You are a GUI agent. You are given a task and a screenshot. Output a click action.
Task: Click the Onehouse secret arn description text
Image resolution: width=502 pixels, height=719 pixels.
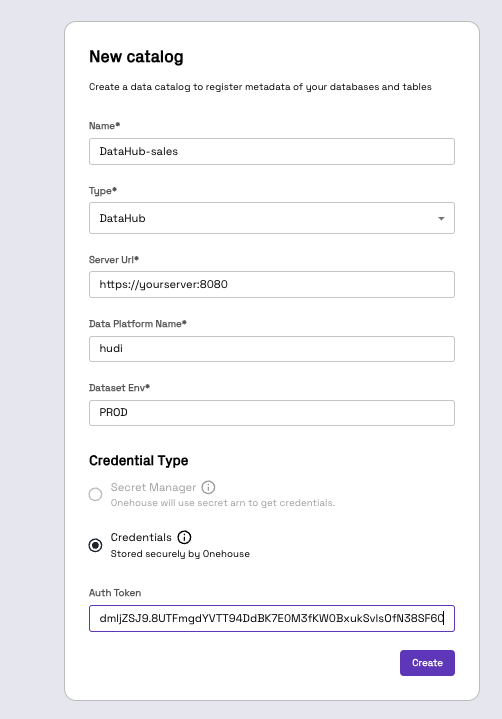click(223, 503)
